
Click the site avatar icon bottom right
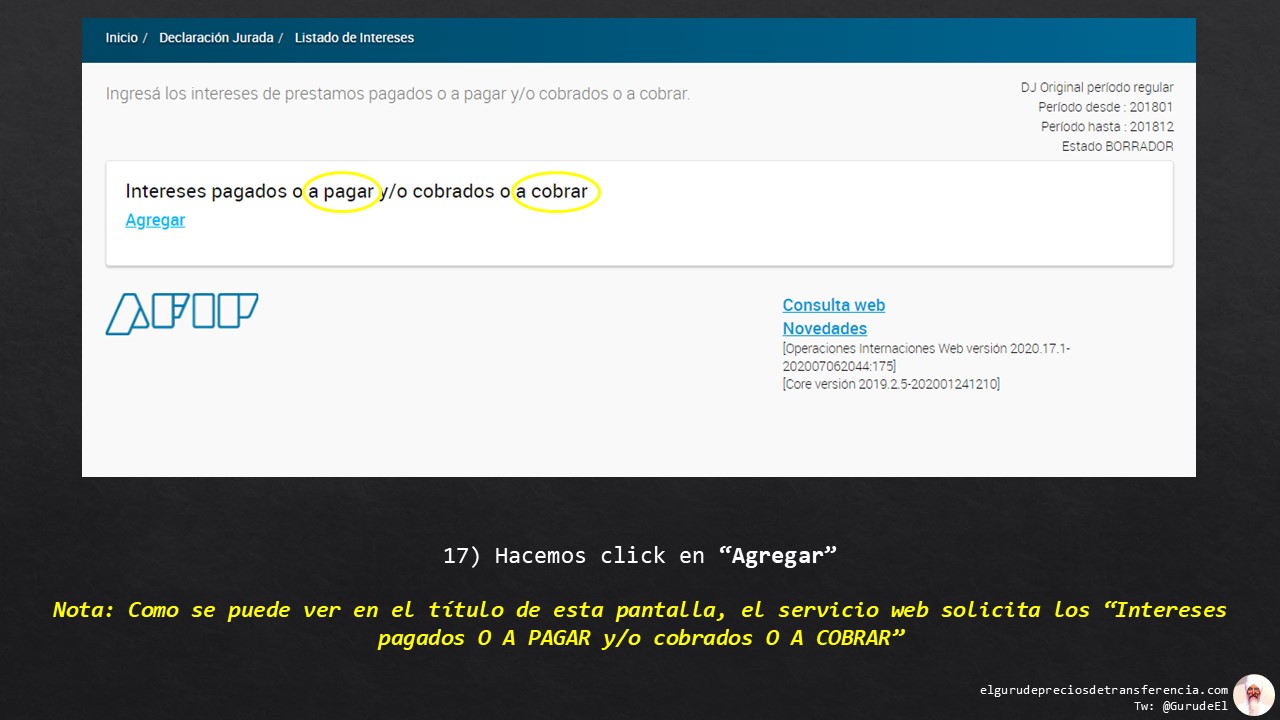pyautogui.click(x=1253, y=694)
